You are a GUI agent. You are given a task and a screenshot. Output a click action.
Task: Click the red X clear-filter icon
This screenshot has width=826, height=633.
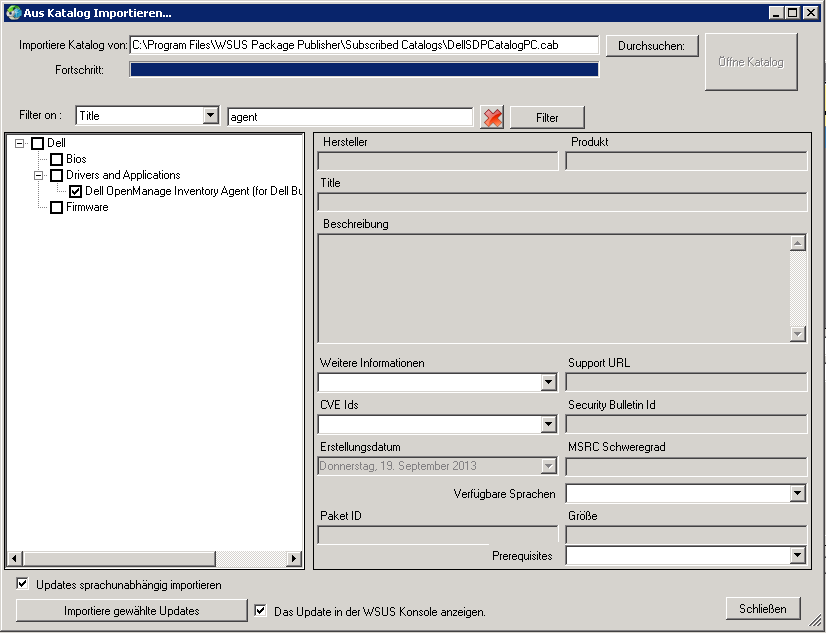(492, 117)
